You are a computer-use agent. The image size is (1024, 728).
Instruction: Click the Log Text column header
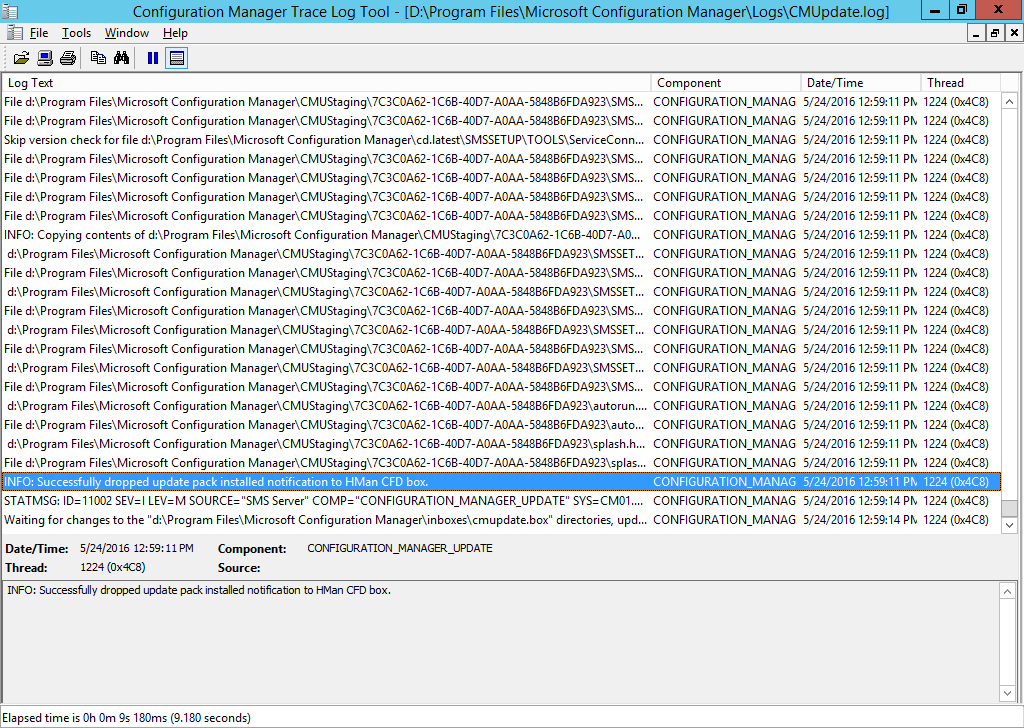tap(327, 83)
